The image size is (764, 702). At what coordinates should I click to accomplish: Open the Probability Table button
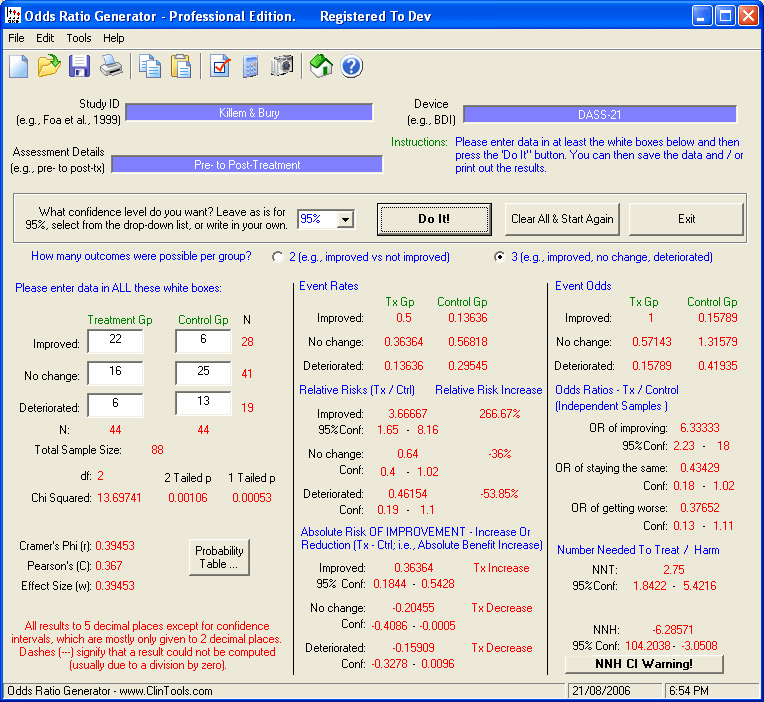(x=219, y=557)
